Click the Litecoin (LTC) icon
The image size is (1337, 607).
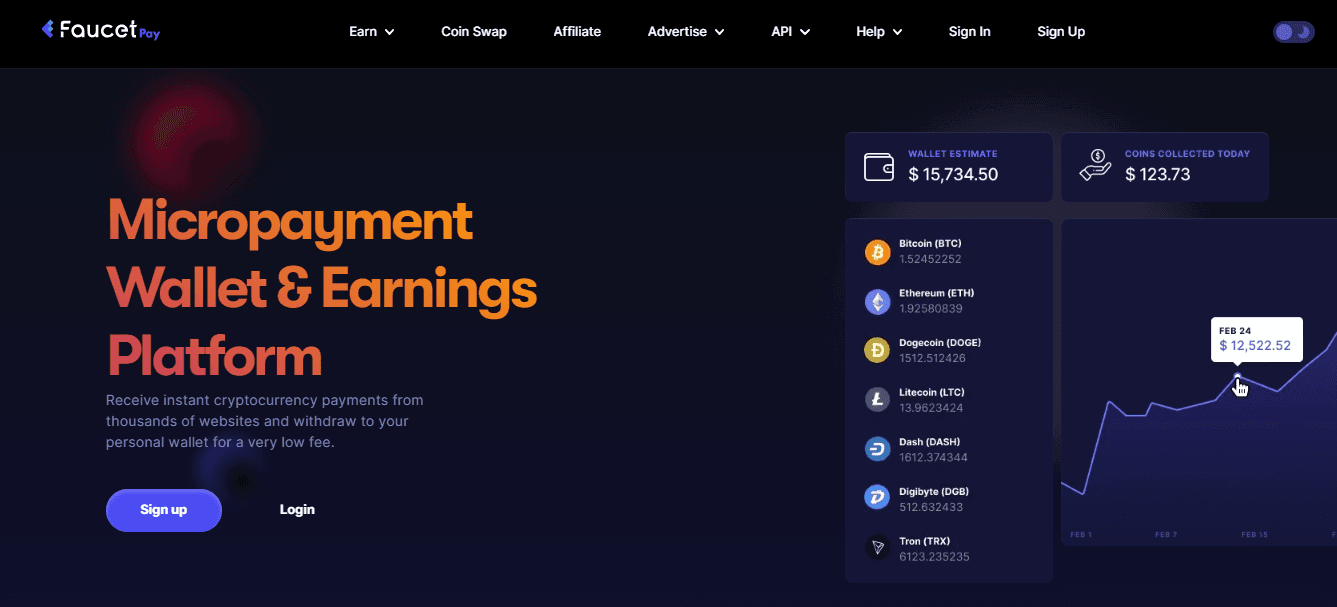pyautogui.click(x=877, y=400)
